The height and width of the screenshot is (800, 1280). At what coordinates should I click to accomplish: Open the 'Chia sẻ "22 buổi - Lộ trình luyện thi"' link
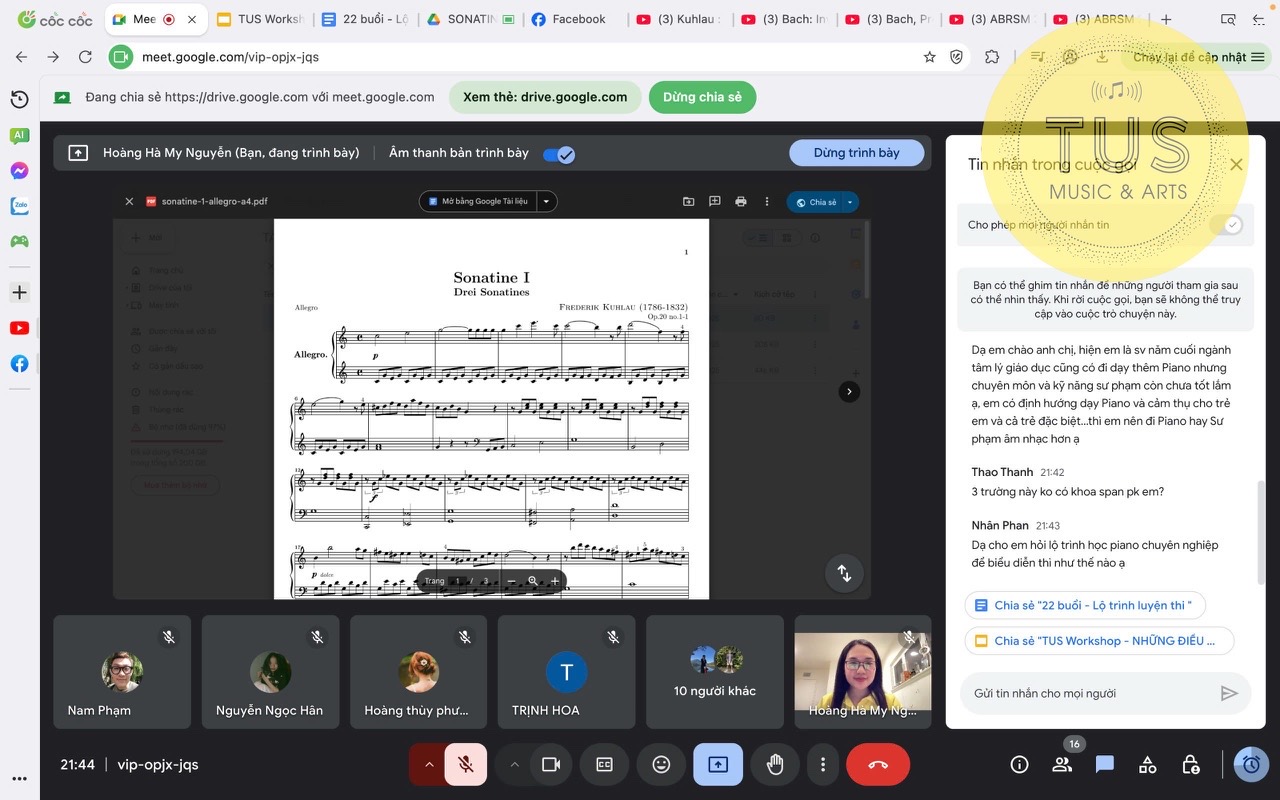1085,605
